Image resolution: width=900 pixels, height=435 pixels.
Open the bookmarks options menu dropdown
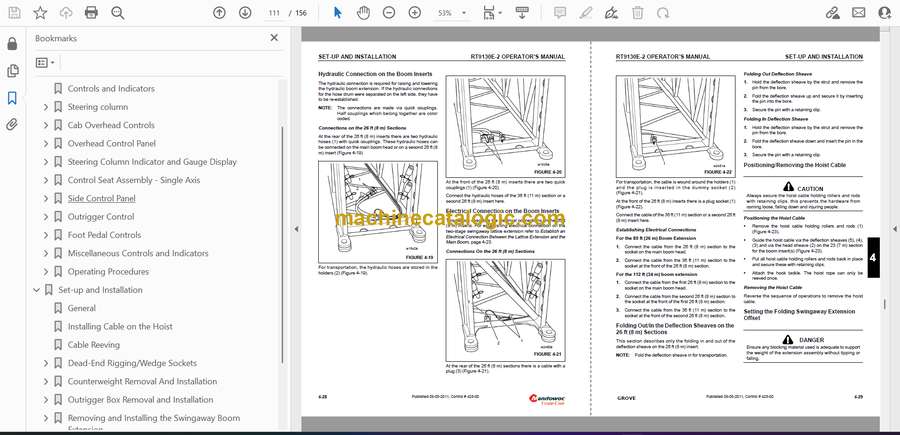(45, 63)
